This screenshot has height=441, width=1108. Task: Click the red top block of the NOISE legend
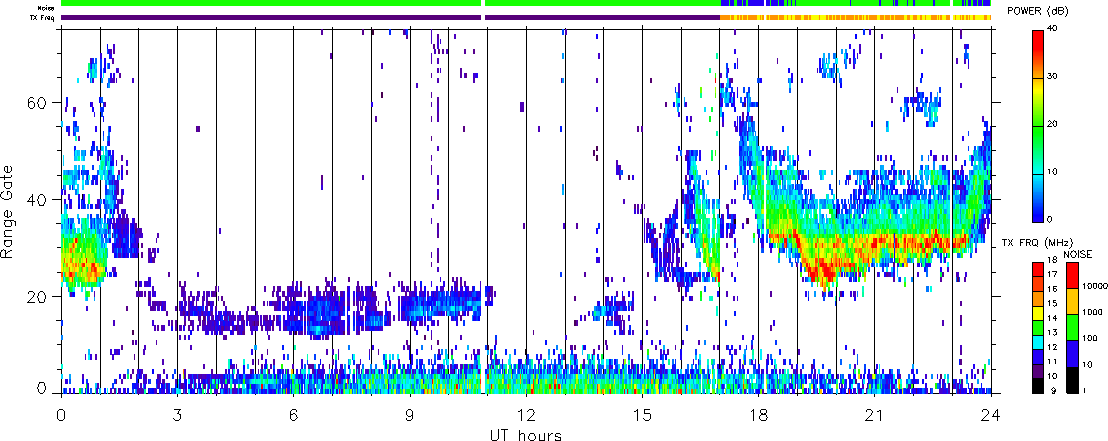(1073, 276)
